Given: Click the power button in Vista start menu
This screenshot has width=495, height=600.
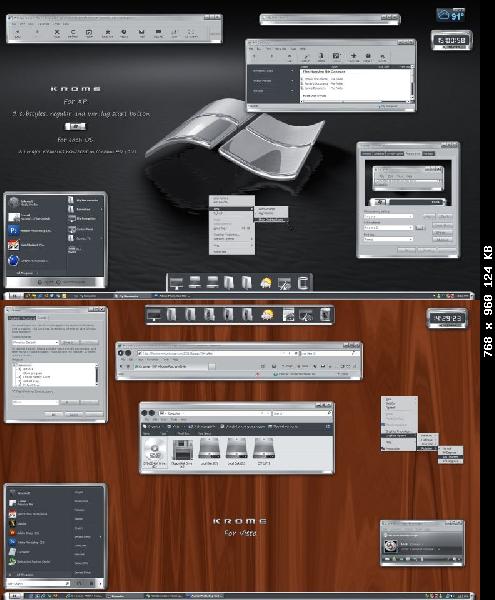Looking at the screenshot, I should tap(79, 584).
